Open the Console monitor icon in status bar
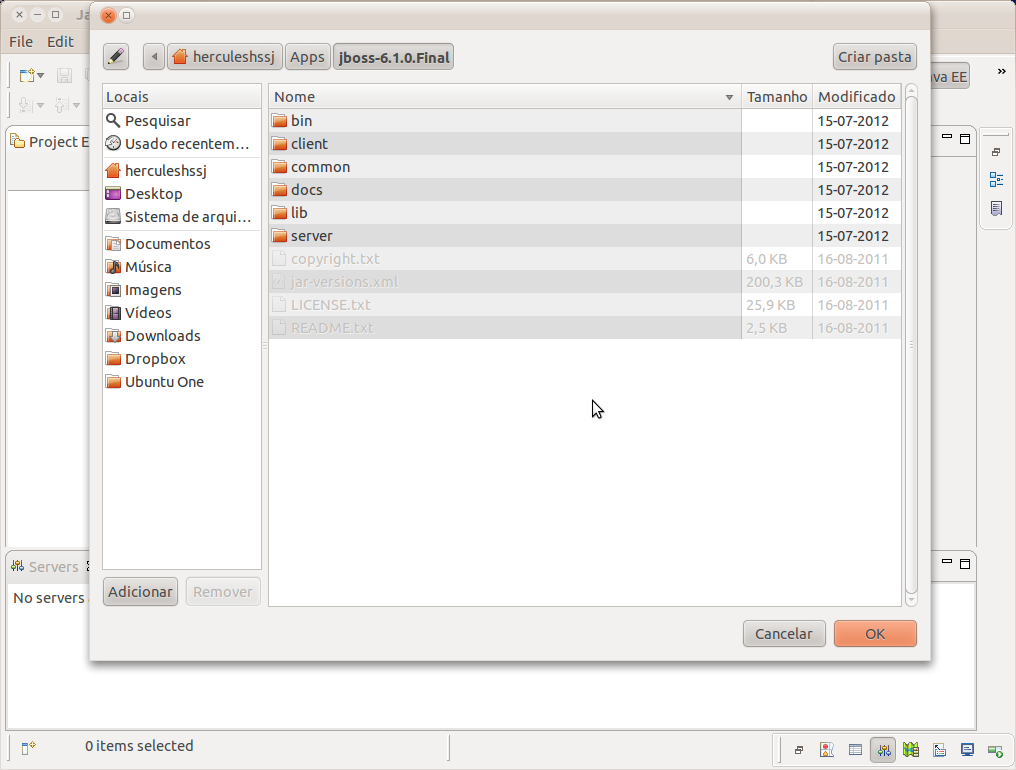Viewport: 1016px width, 770px height. [x=967, y=749]
